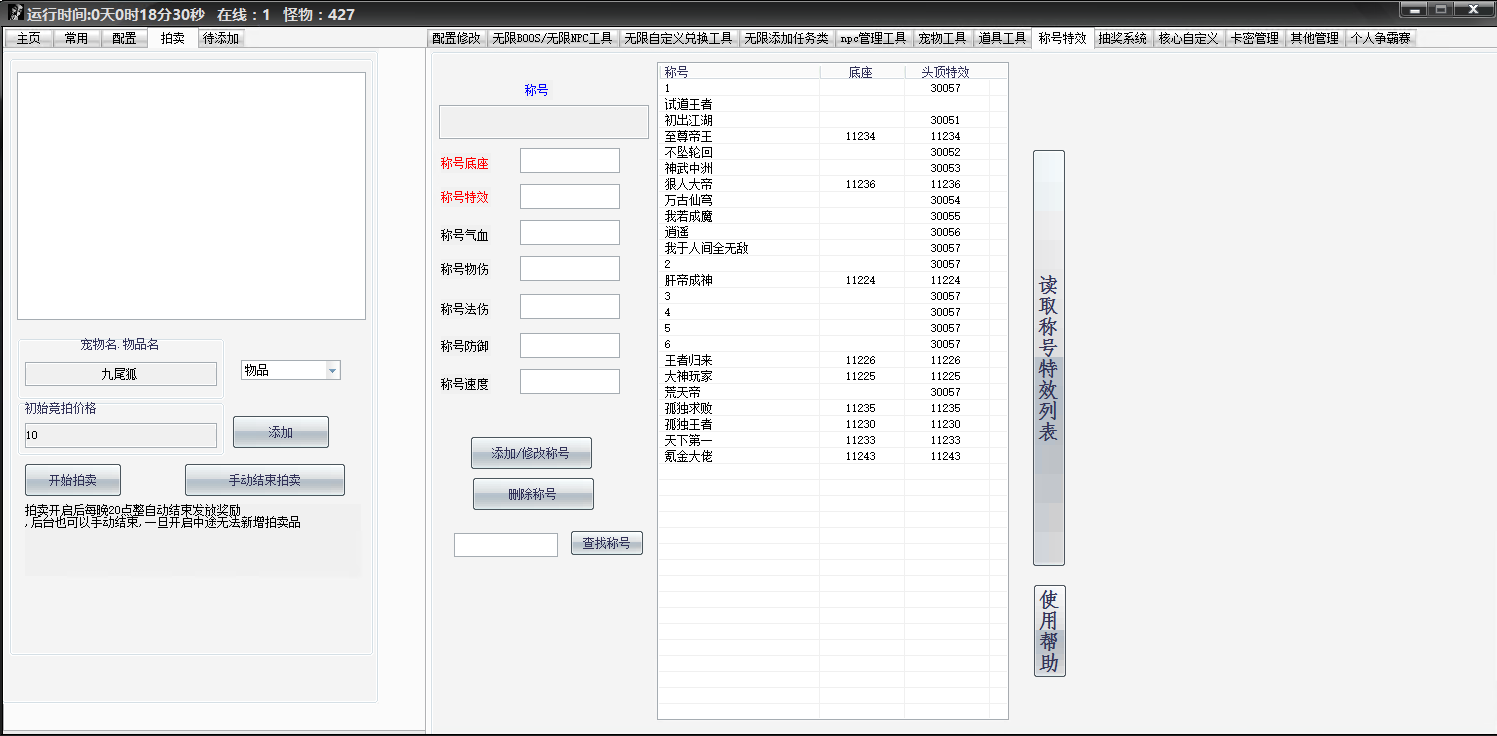The height and width of the screenshot is (736, 1497).
Task: Click 手动结束拍卖 button
Action: [x=264, y=480]
